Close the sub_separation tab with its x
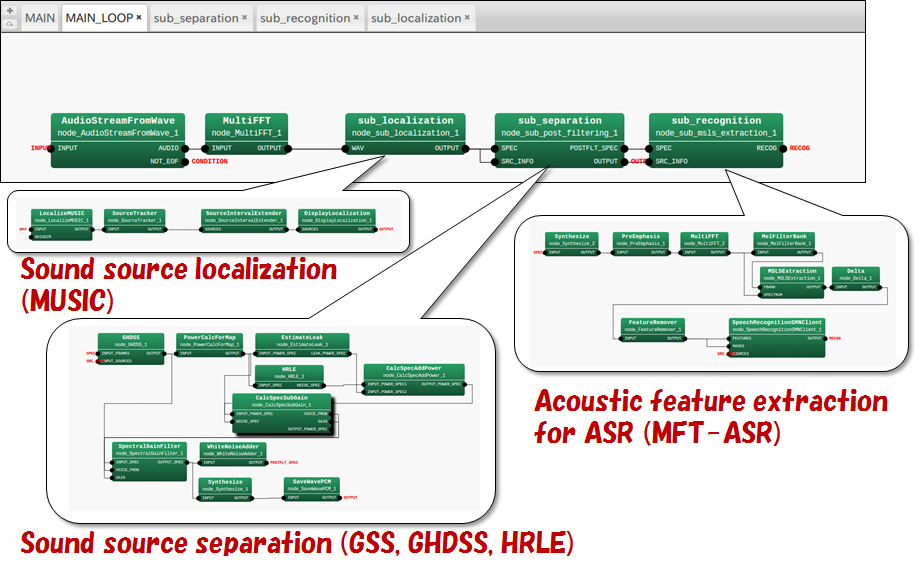Viewport: 918px width, 574px height. (245, 18)
